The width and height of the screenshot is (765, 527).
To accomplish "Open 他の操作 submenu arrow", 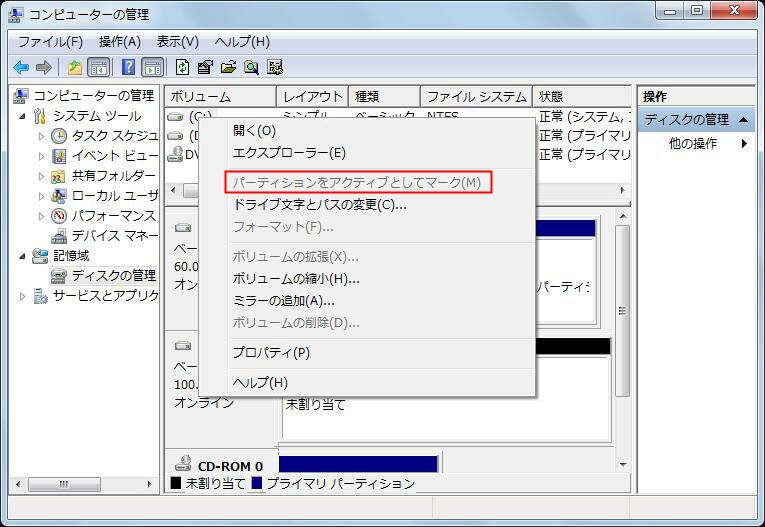I will pyautogui.click(x=744, y=143).
